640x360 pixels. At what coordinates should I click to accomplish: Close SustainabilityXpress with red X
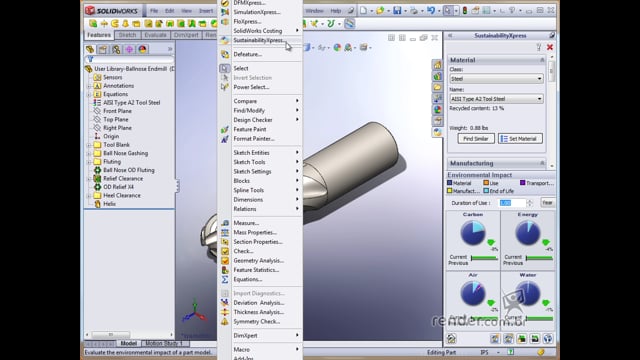coord(550,47)
